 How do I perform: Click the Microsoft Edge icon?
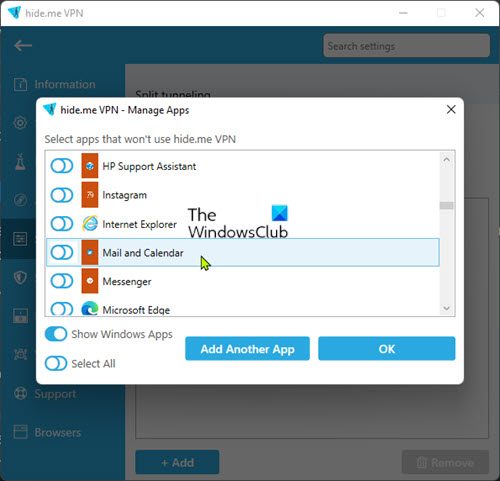(x=90, y=308)
